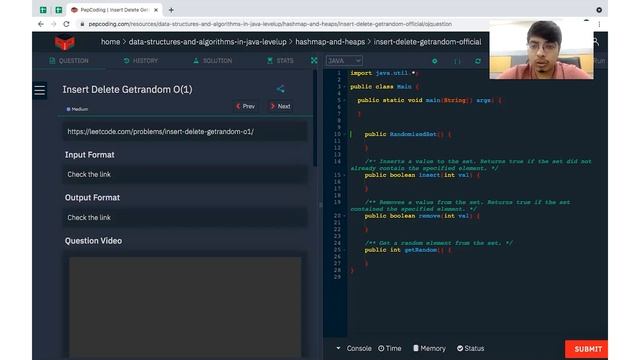
Task: Open the hamburger sidebar menu
Action: (40, 90)
